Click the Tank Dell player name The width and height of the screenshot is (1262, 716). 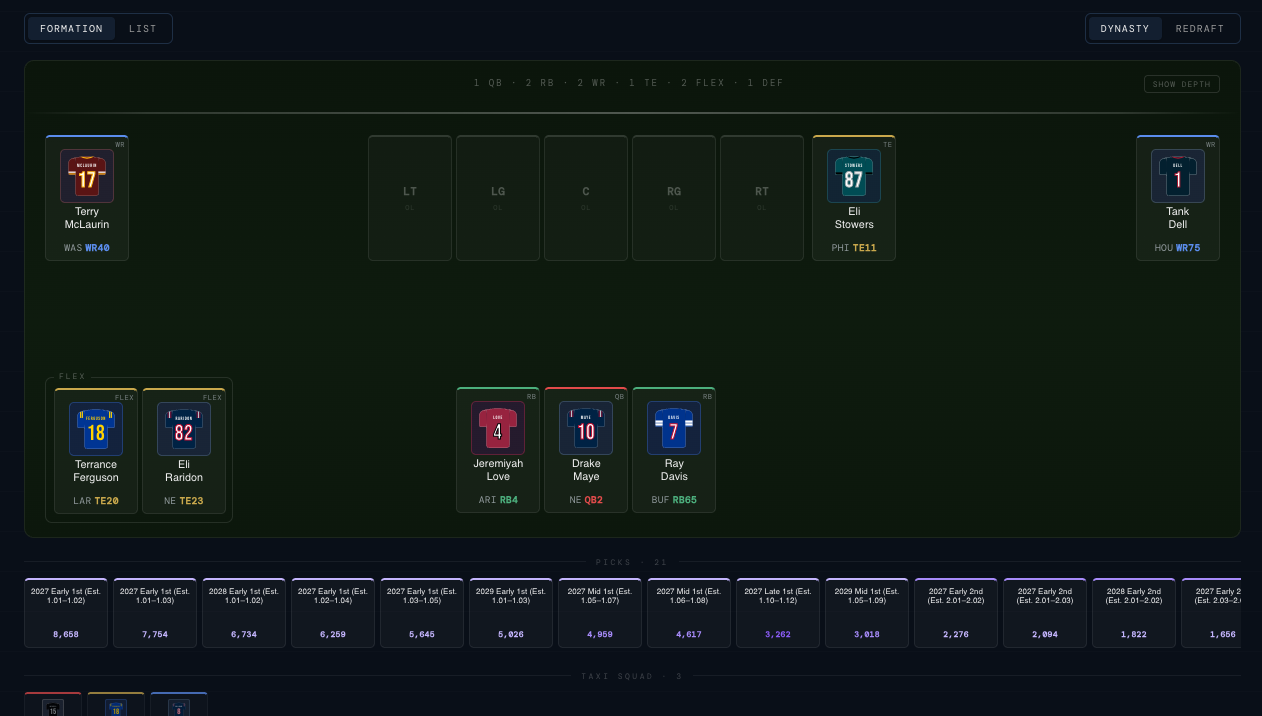pyautogui.click(x=1178, y=218)
